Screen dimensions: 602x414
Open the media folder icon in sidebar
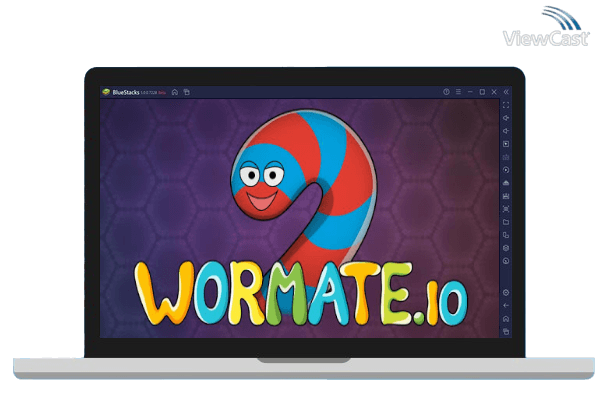coord(506,222)
